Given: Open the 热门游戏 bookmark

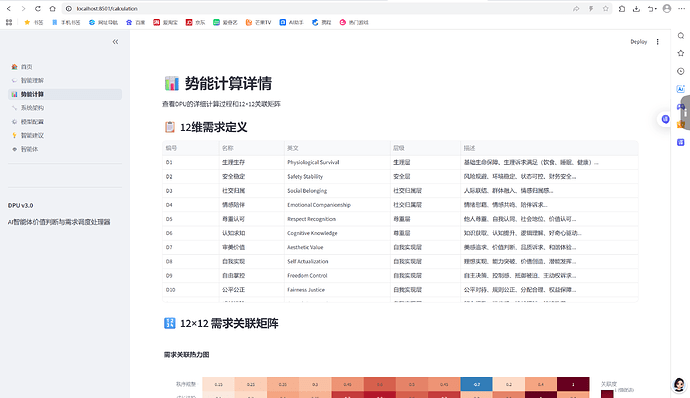Looking at the screenshot, I should [x=354, y=22].
